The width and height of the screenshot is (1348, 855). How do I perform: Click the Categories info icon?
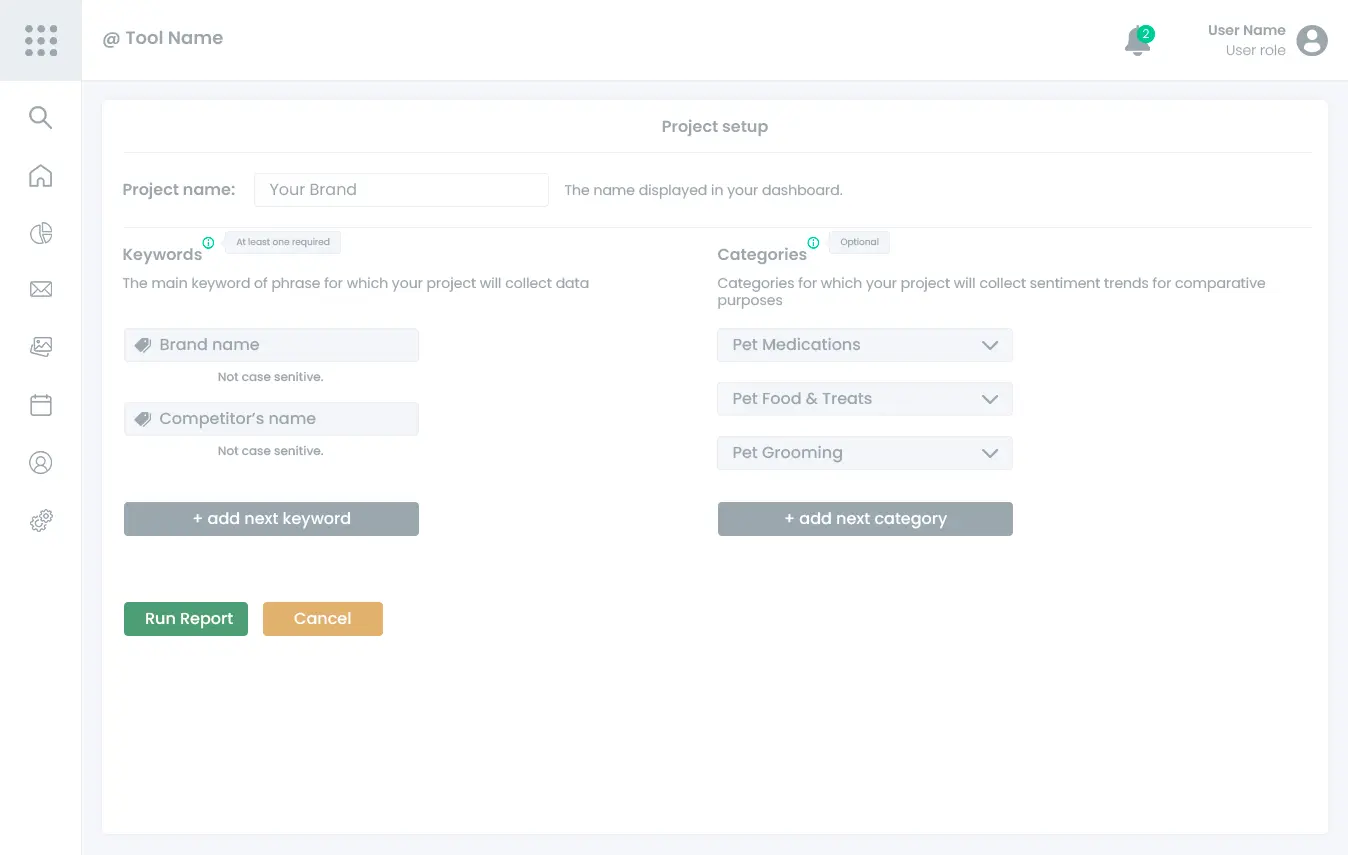(x=813, y=243)
